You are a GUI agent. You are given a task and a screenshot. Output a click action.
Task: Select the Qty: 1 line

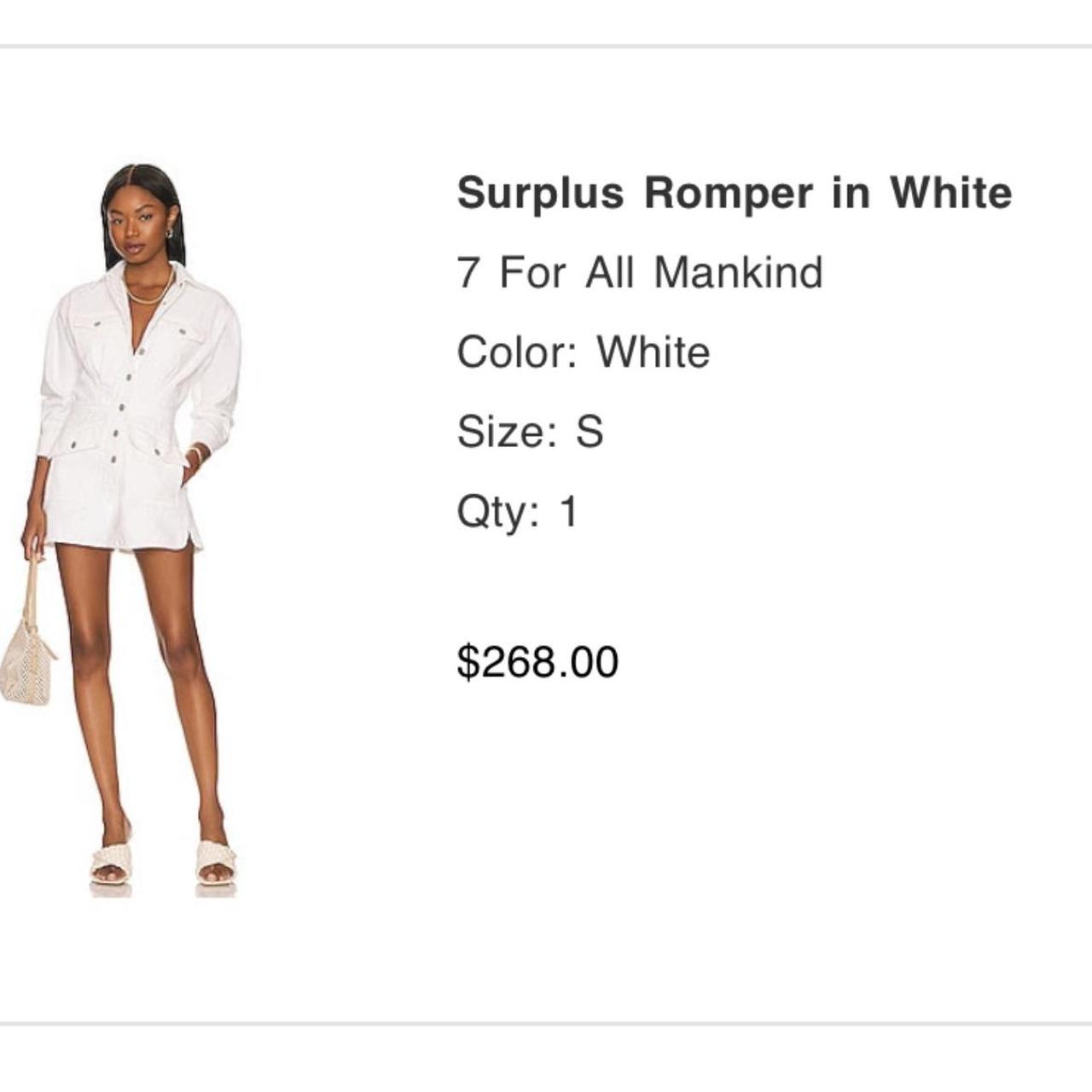518,512
